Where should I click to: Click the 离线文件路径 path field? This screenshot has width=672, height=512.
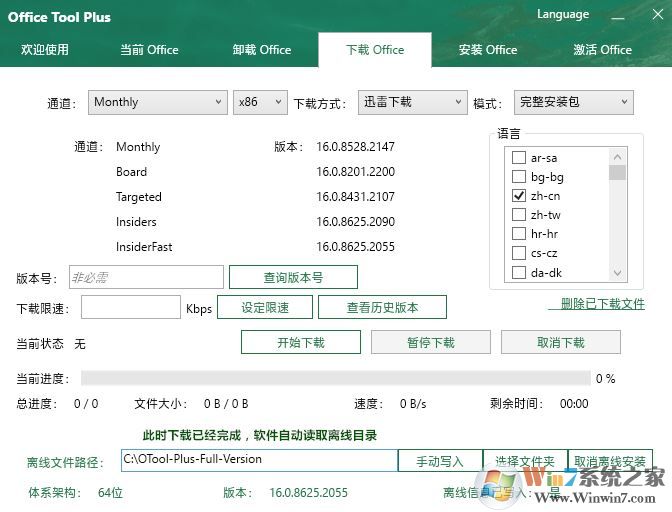tap(260, 460)
